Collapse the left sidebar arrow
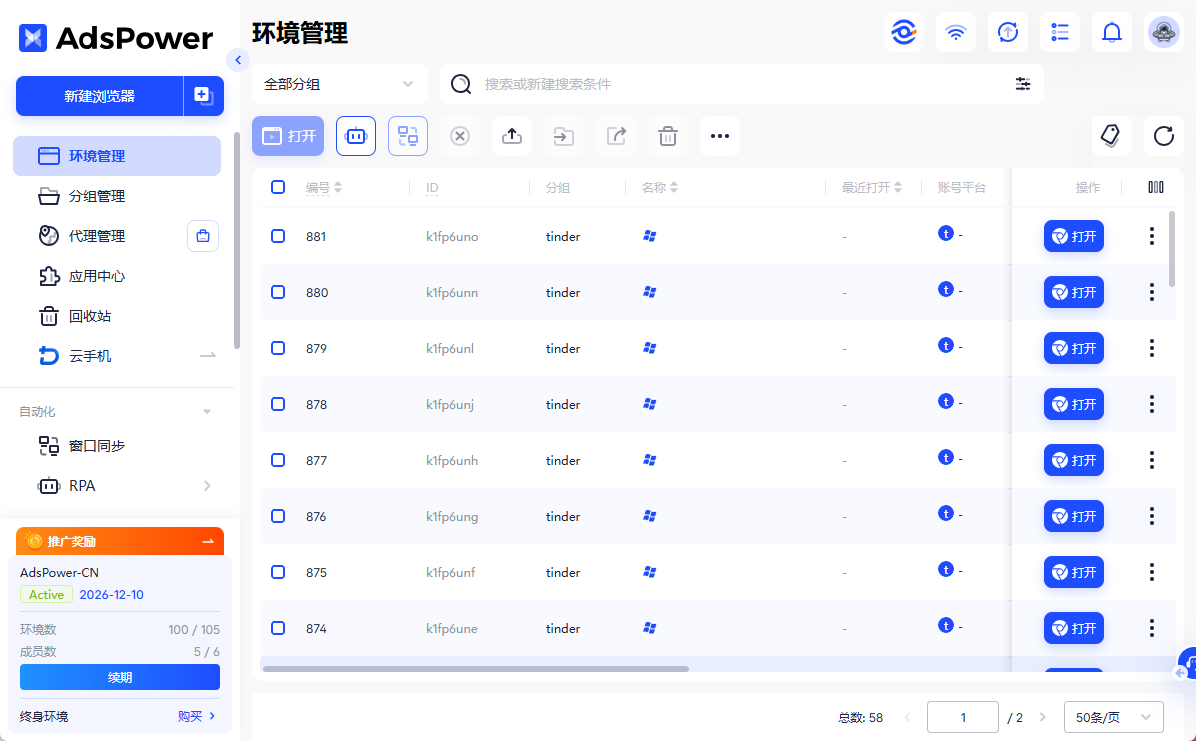This screenshot has height=741, width=1196. click(x=238, y=60)
